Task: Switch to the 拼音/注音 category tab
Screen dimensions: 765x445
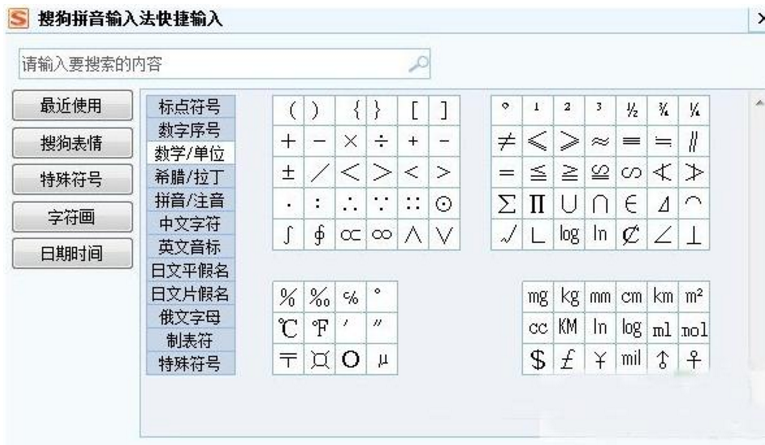Action: click(x=191, y=201)
